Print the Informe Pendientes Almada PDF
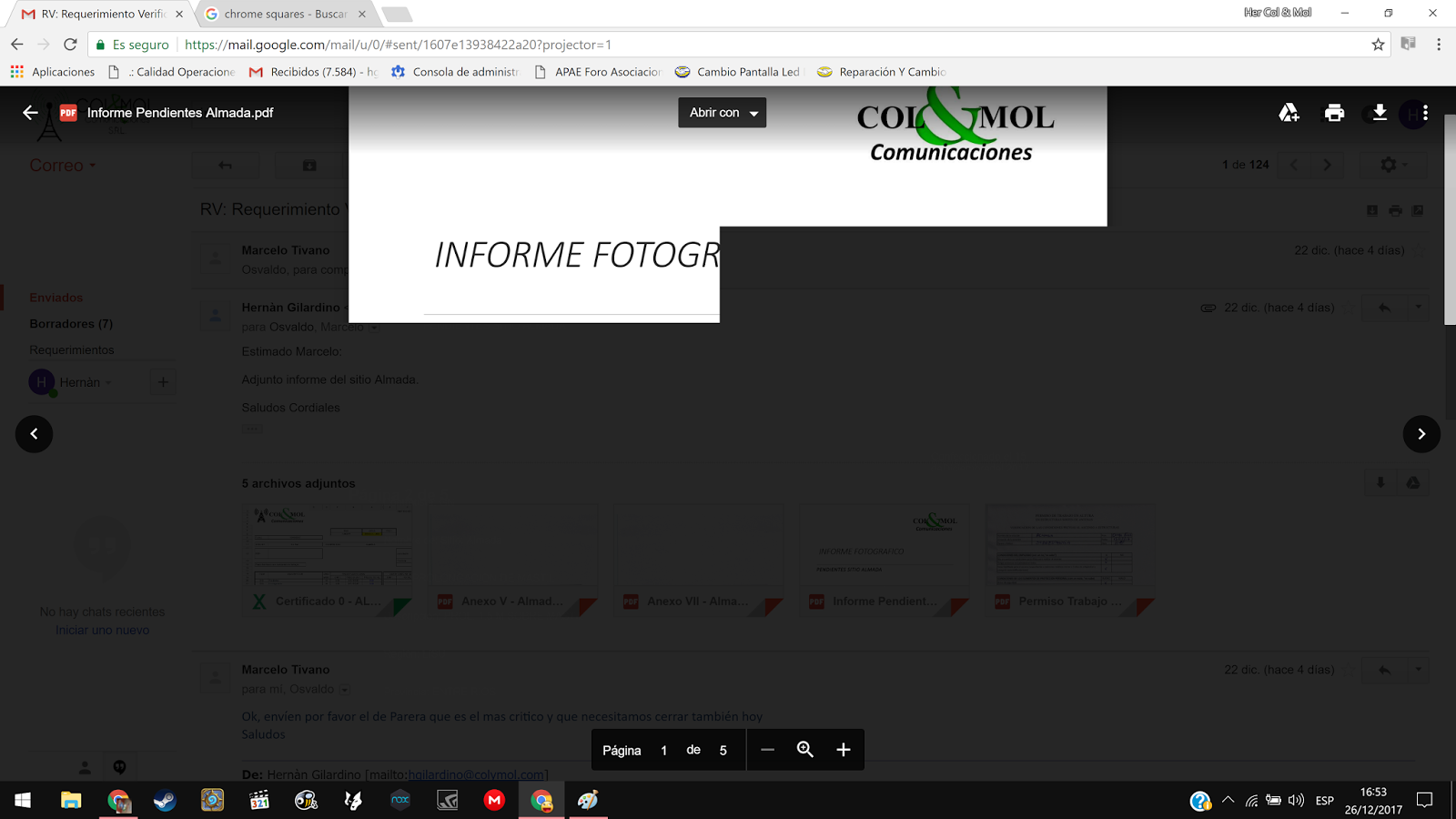The height and width of the screenshot is (819, 1456). 1334,113
